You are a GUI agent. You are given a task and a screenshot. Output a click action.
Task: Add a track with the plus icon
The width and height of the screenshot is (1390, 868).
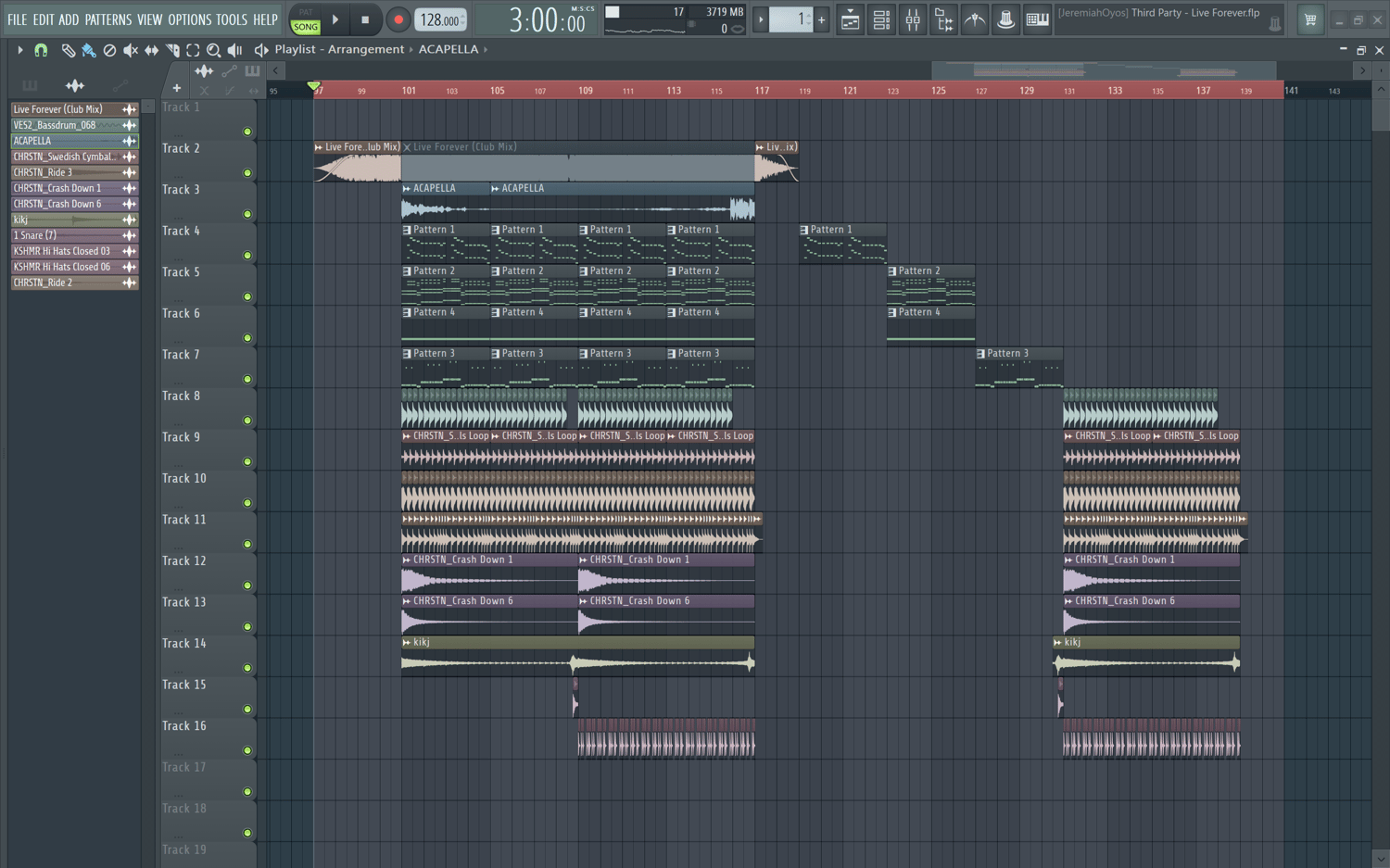[176, 89]
